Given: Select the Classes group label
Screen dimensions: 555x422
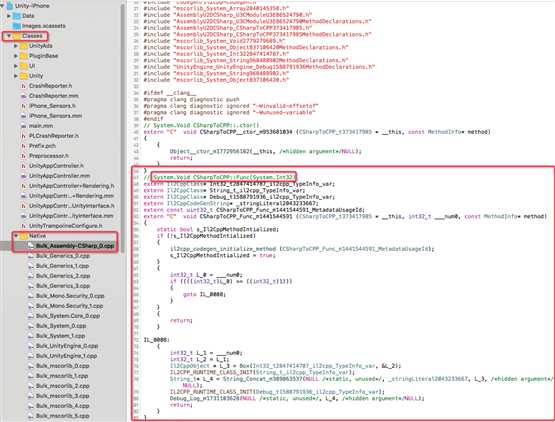Looking at the screenshot, I should coord(32,36).
